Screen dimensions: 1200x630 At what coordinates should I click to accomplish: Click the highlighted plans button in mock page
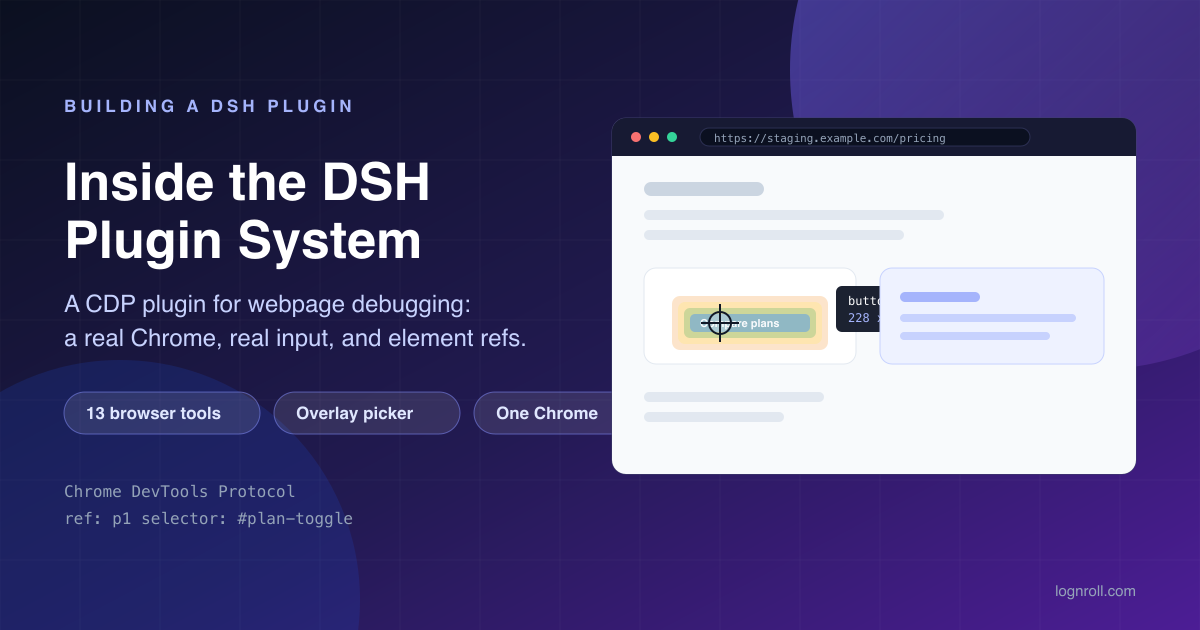[750, 323]
